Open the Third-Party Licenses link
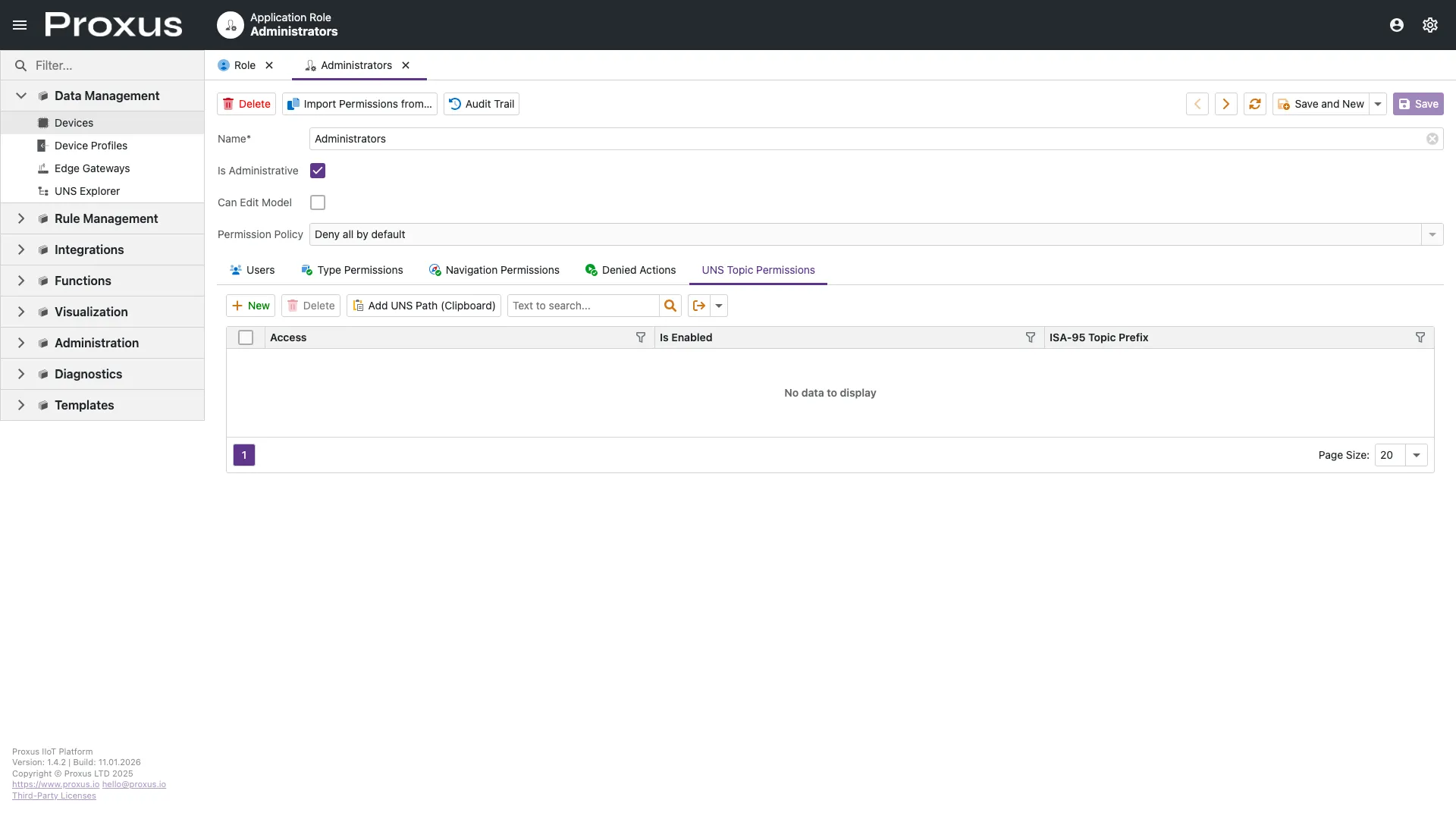Viewport: 1456px width, 819px height. [x=54, y=795]
